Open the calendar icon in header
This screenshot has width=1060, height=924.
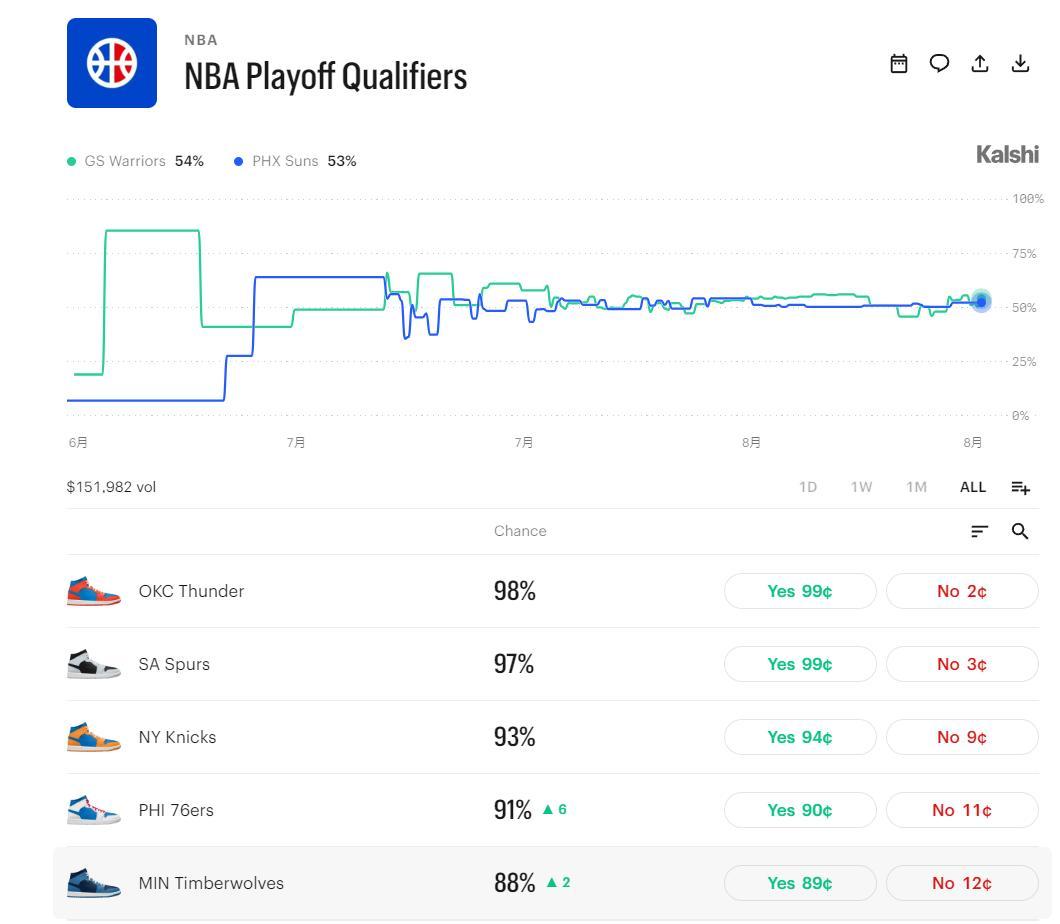tap(898, 64)
